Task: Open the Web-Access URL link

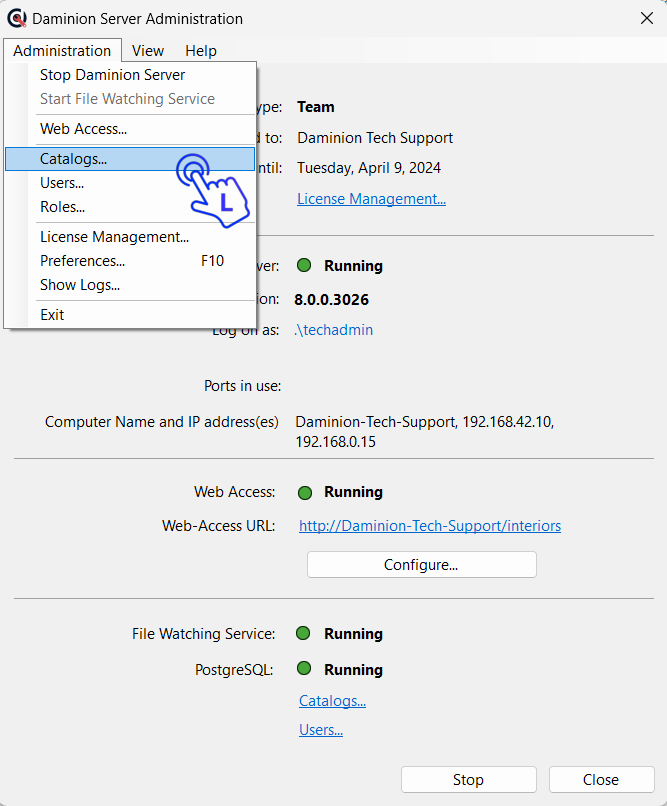Action: pos(430,526)
